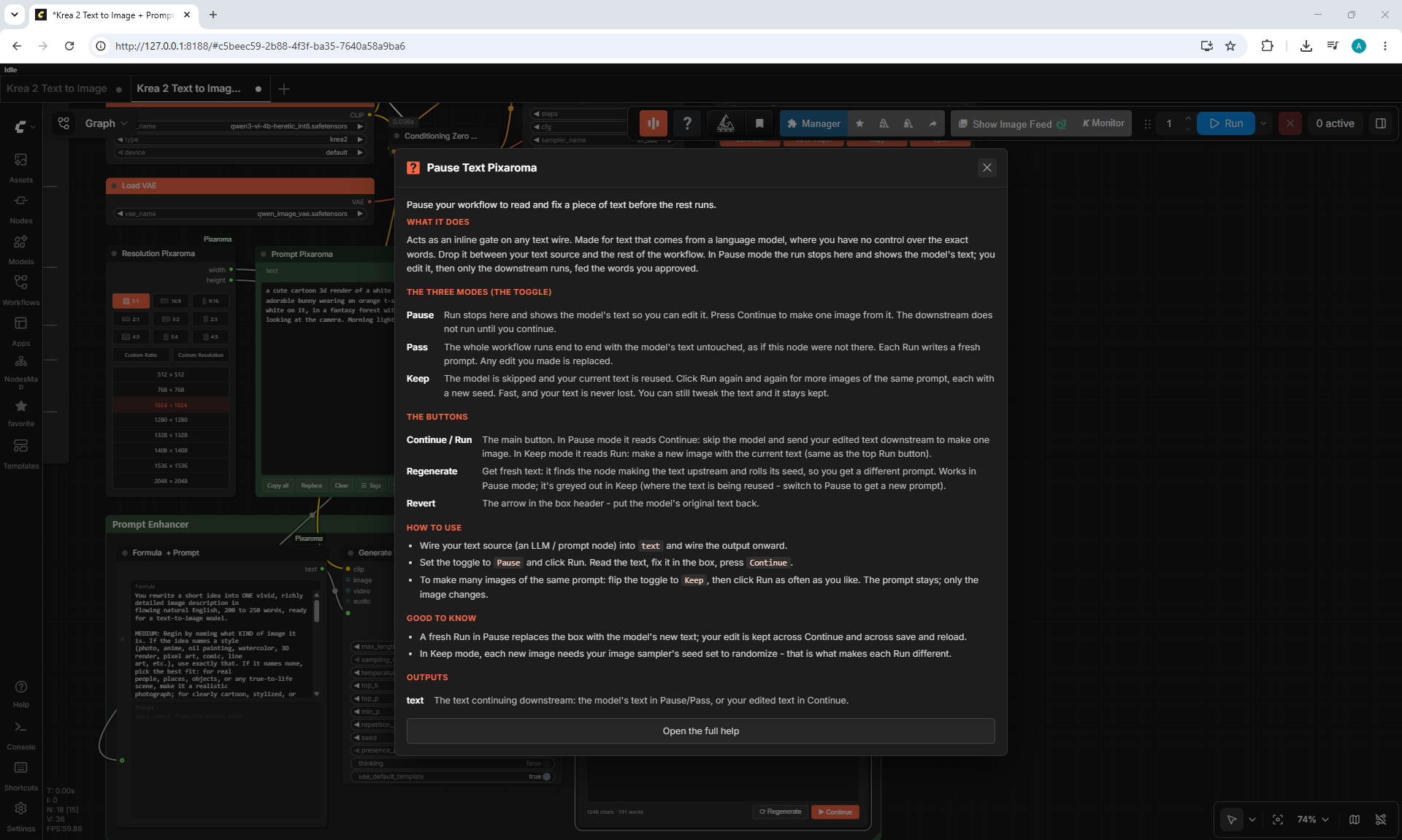Toggle link visibility icon in bottom toolbar
Screen dimensions: 1402x840
(1381, 820)
